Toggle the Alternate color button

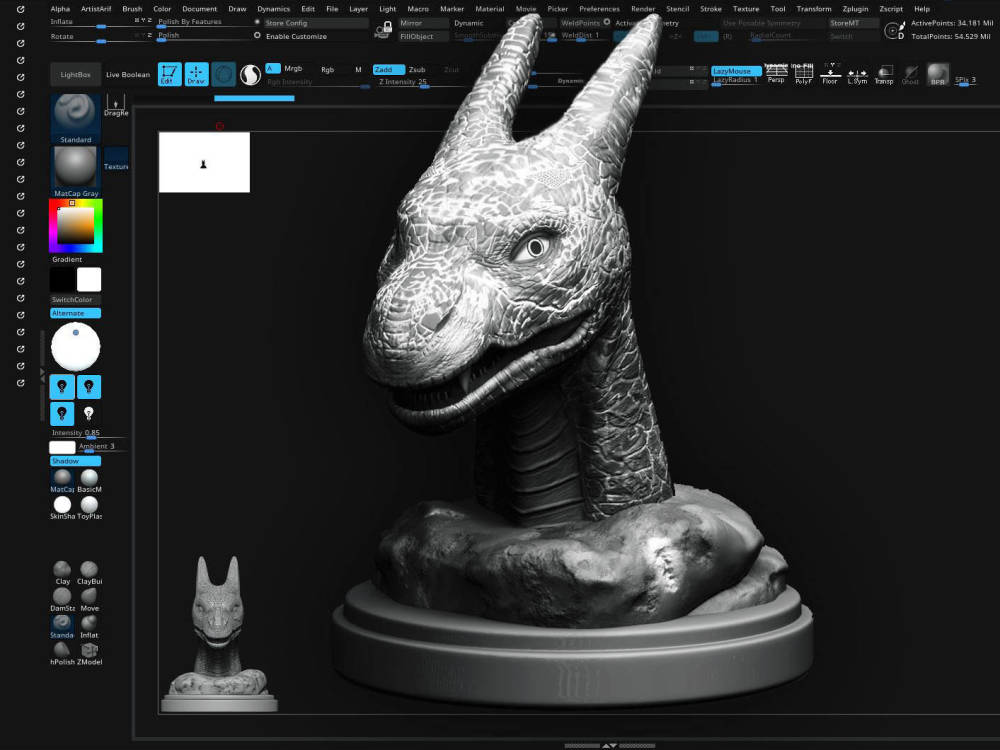[x=75, y=312]
